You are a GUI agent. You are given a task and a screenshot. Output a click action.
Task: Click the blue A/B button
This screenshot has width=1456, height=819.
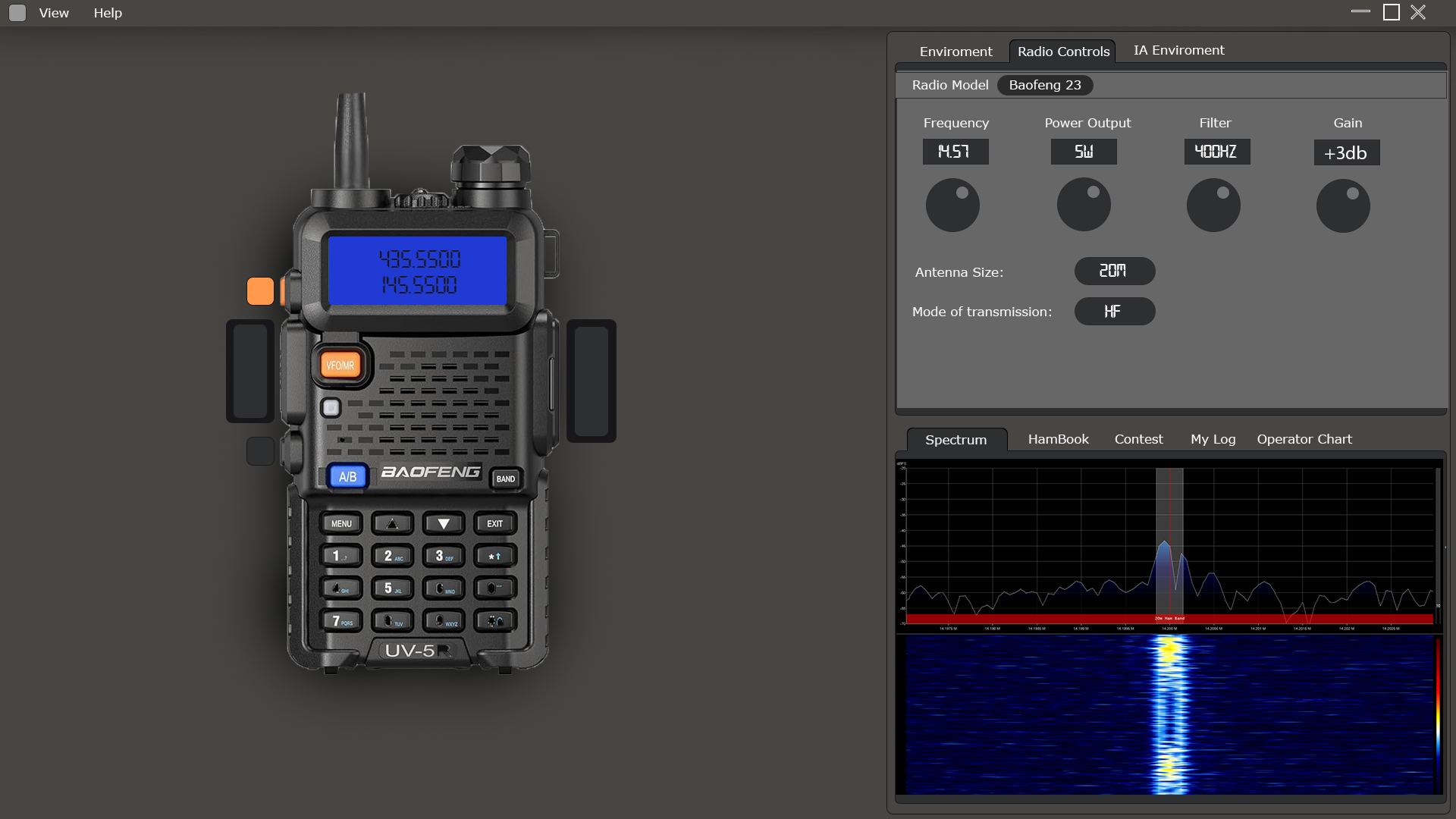point(347,477)
